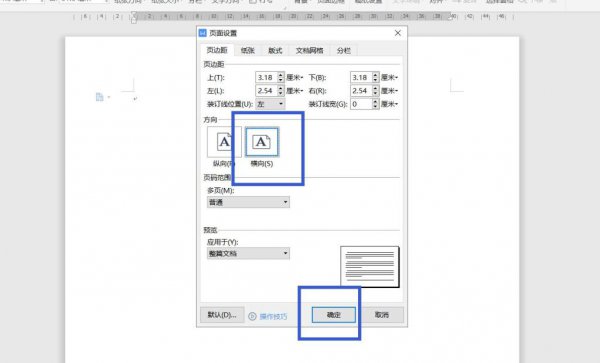Decrease 右(R) right margin with down arrow
This screenshot has height=363, width=600.
tap(376, 93)
